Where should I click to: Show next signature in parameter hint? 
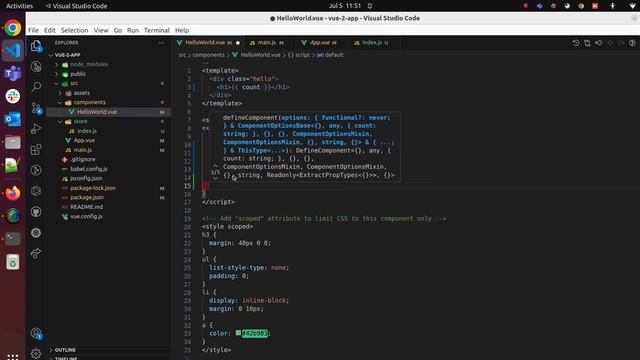point(215,178)
